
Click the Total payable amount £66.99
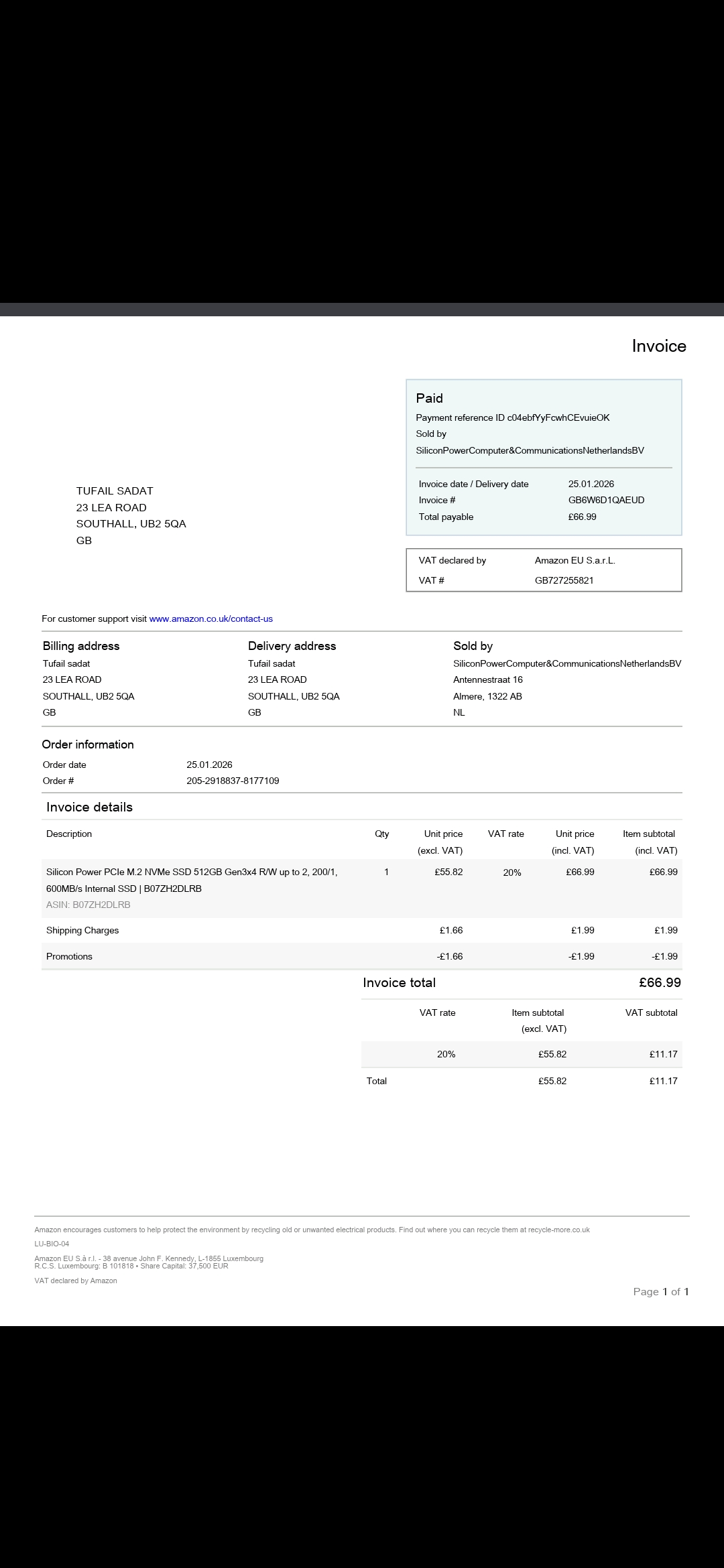pos(582,517)
